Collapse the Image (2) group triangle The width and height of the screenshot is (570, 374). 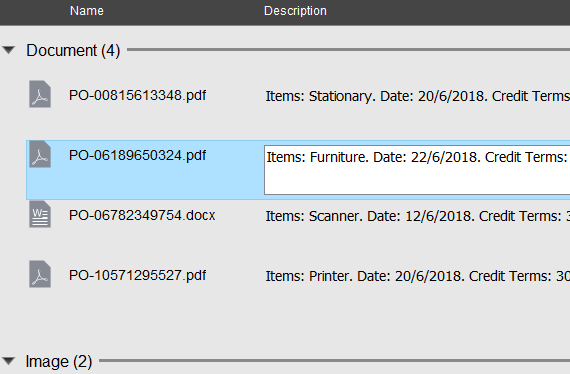pyautogui.click(x=8, y=361)
